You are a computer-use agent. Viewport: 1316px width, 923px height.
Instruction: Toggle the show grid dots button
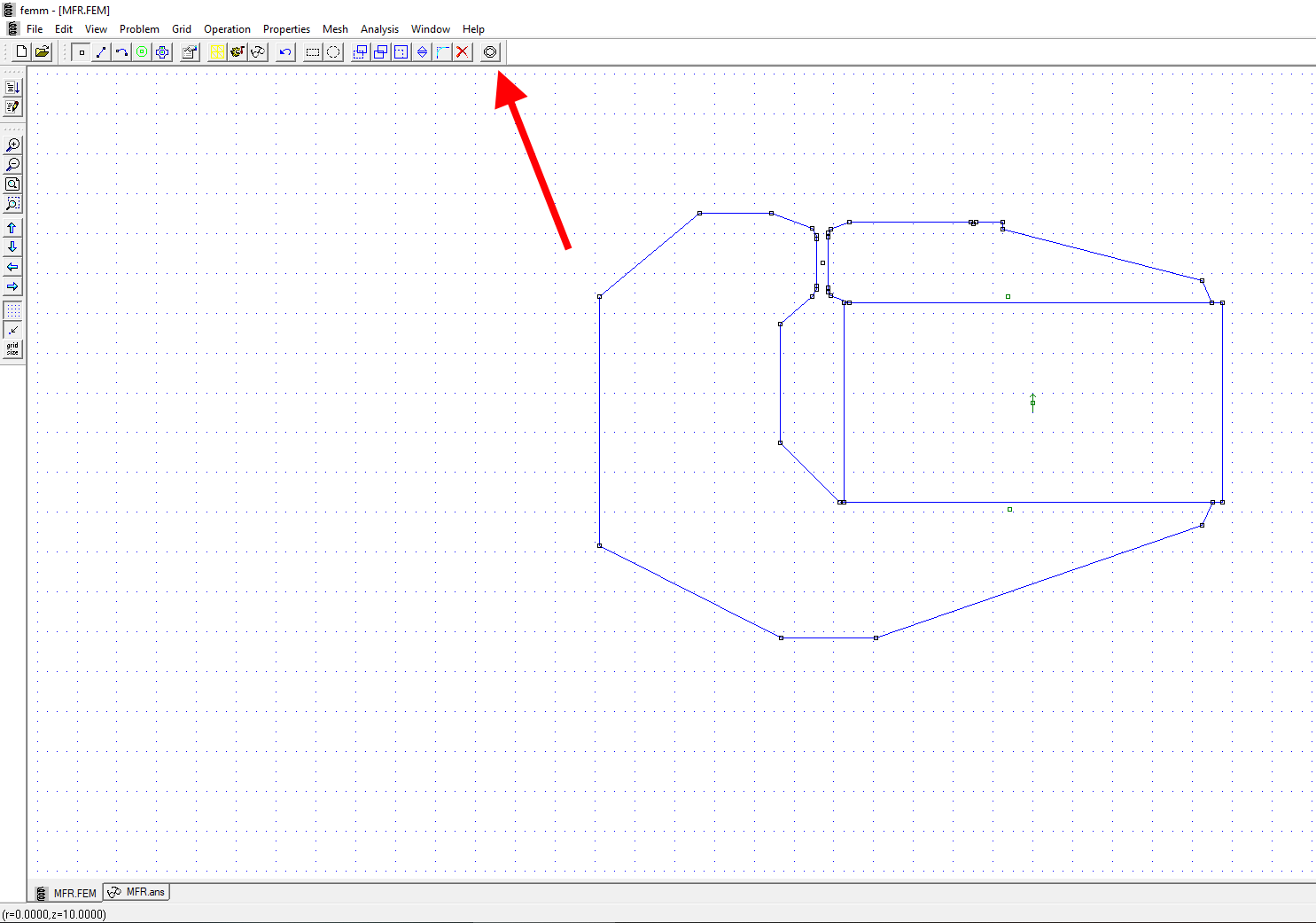(x=12, y=310)
